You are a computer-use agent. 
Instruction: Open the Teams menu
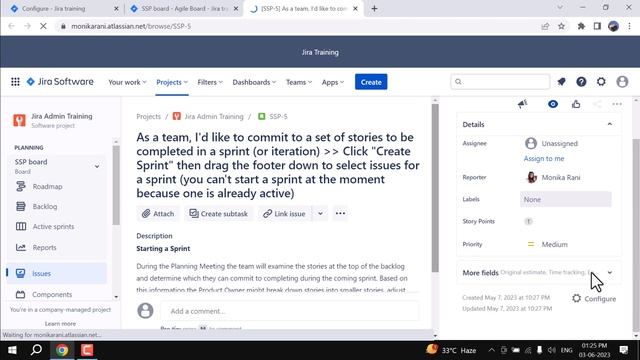[x=299, y=82]
